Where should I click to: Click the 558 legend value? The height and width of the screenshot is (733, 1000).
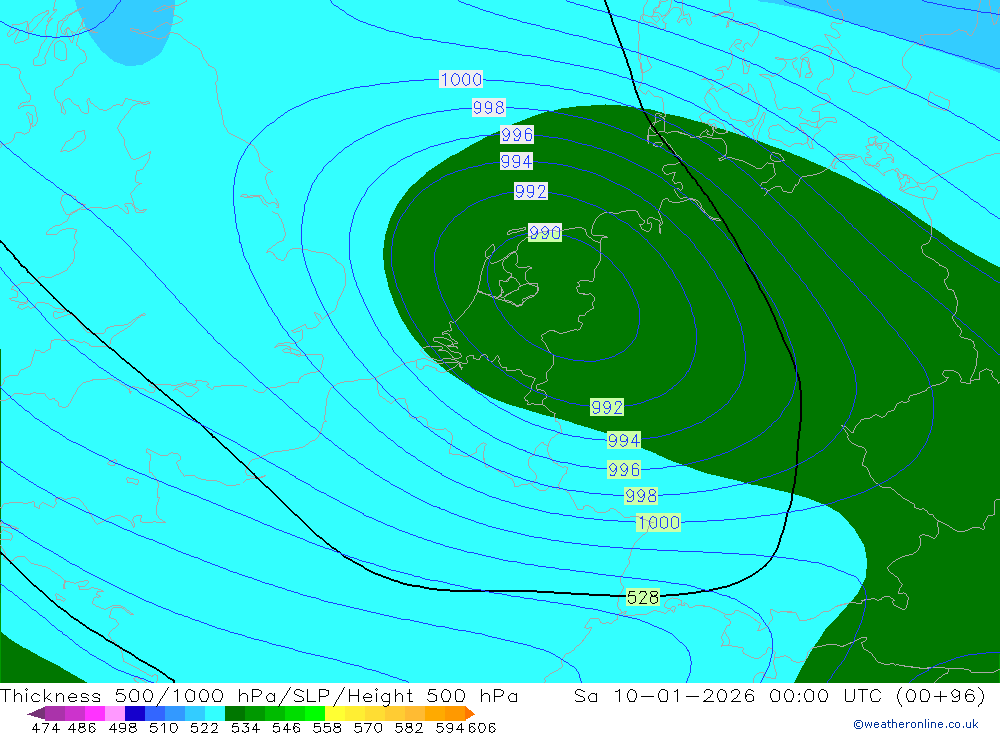click(327, 727)
